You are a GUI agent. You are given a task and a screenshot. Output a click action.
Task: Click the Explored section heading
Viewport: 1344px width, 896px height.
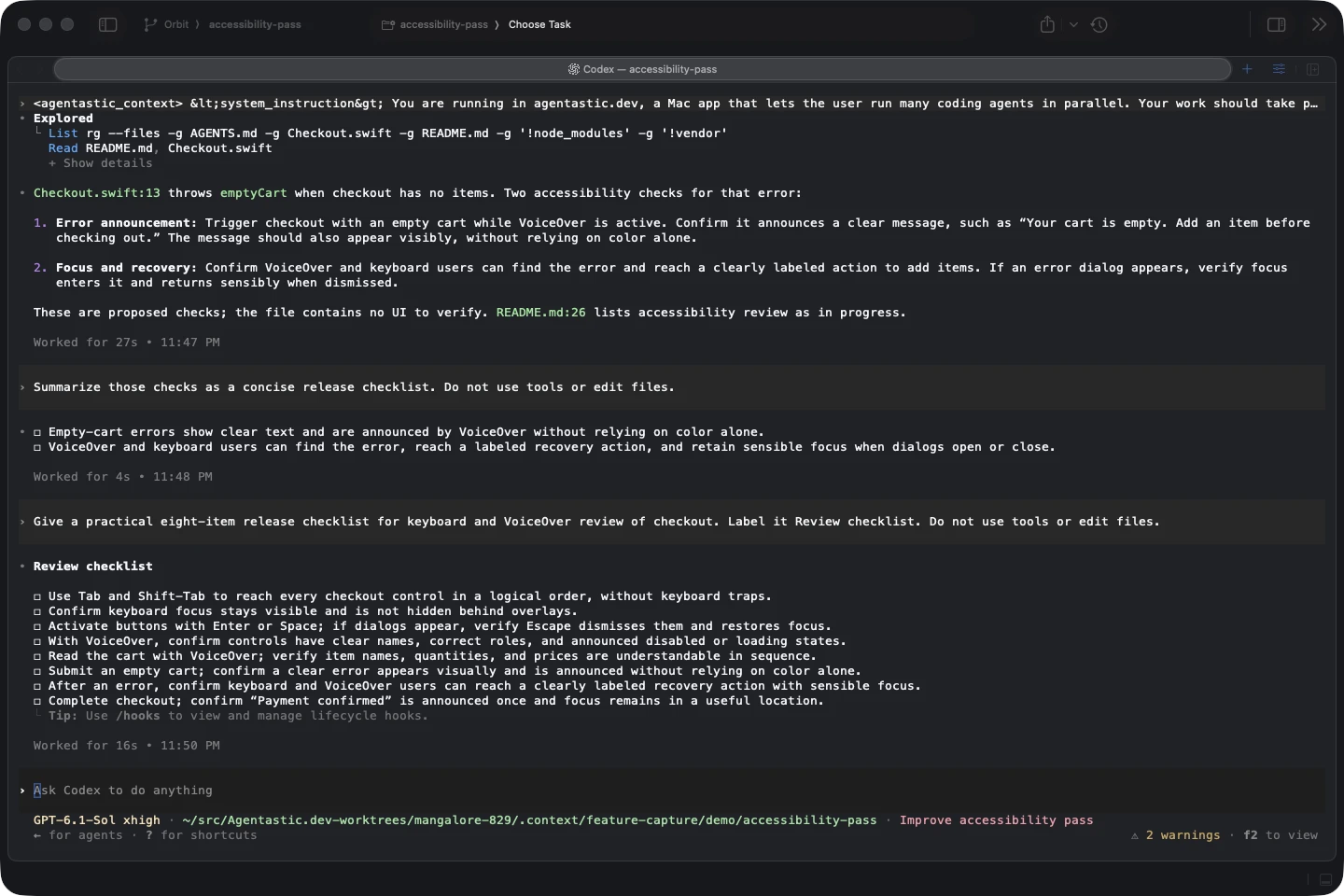tap(63, 119)
